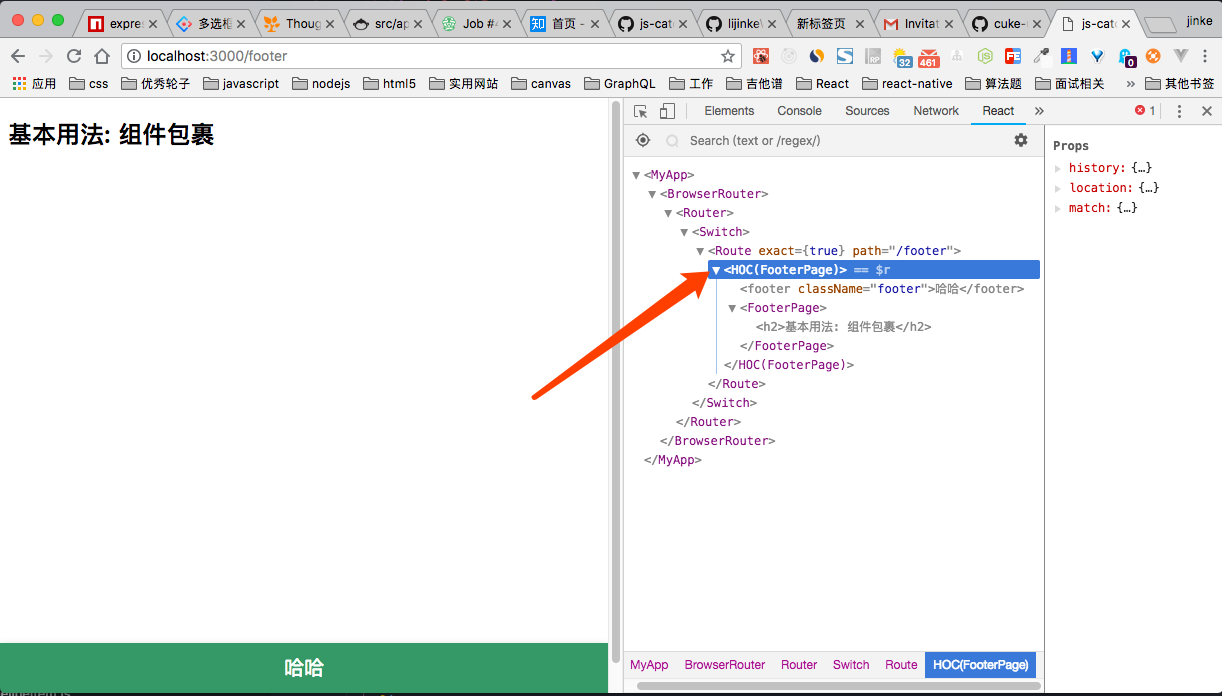The height and width of the screenshot is (696, 1222).
Task: Click the address bar showing localhost:3000/footer
Action: 430,56
